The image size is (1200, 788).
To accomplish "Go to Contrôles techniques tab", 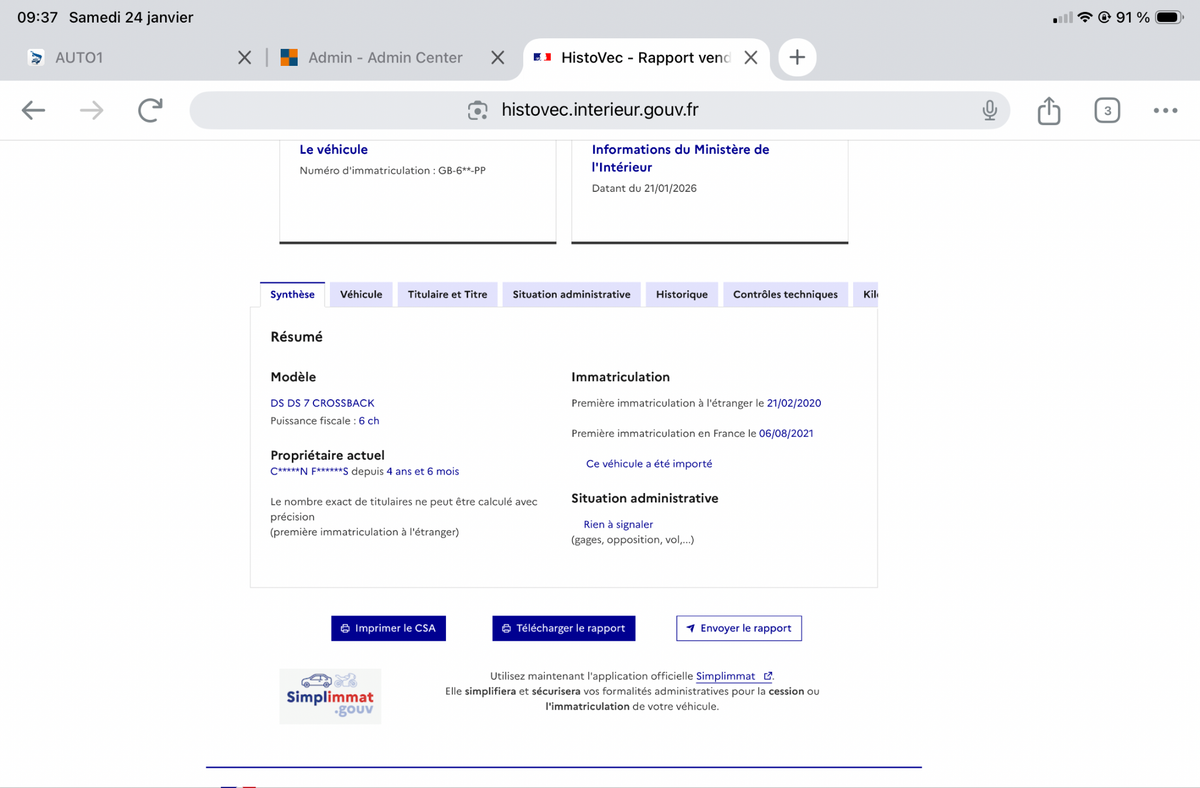I will tap(785, 295).
